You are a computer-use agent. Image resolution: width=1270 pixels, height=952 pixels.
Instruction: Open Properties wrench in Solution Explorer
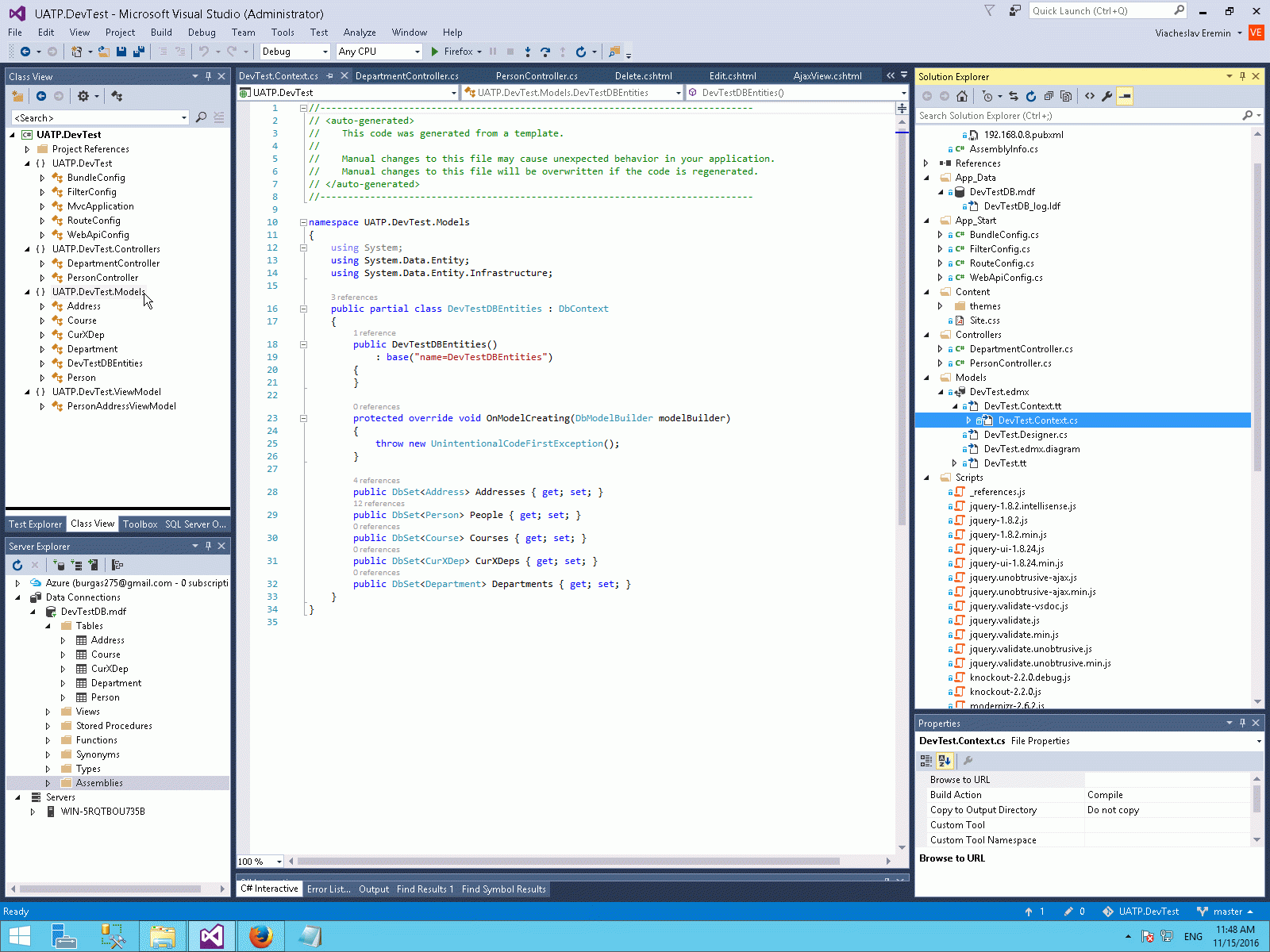[x=1107, y=96]
